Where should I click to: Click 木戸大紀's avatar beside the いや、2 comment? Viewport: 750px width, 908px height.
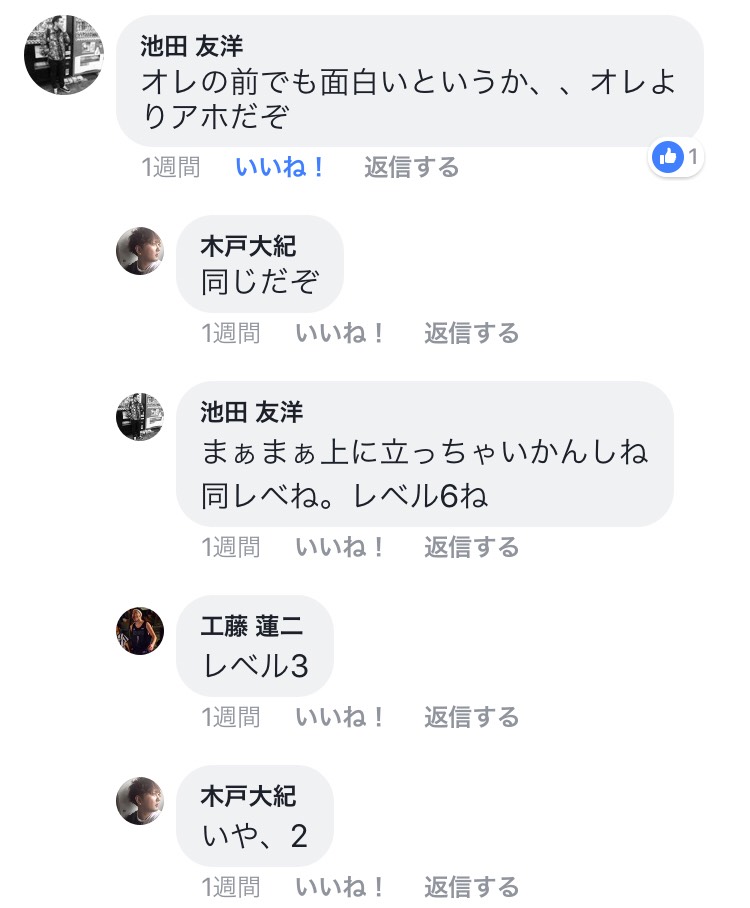pyautogui.click(x=140, y=800)
